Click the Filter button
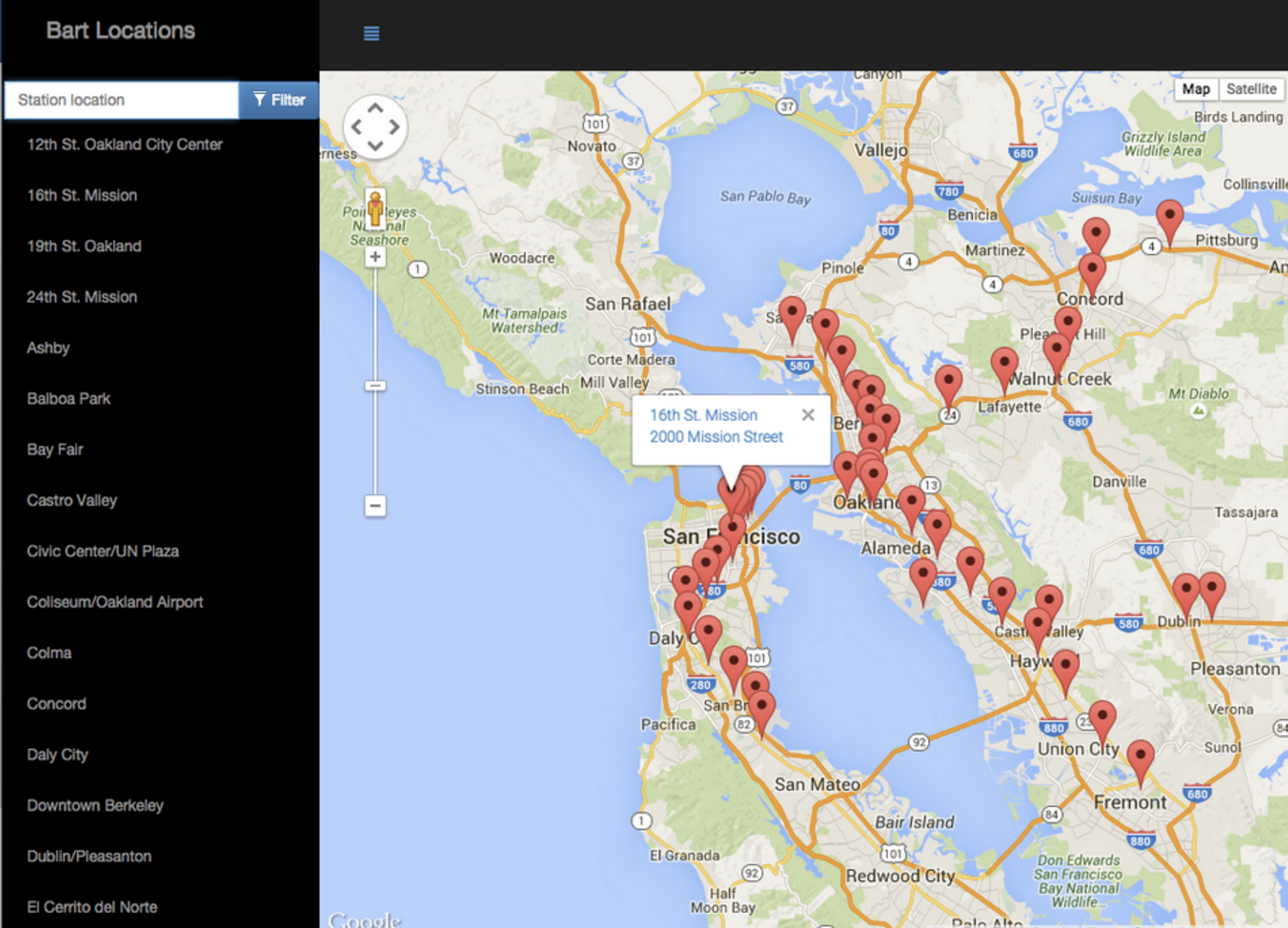This screenshot has width=1288, height=928. [x=279, y=100]
